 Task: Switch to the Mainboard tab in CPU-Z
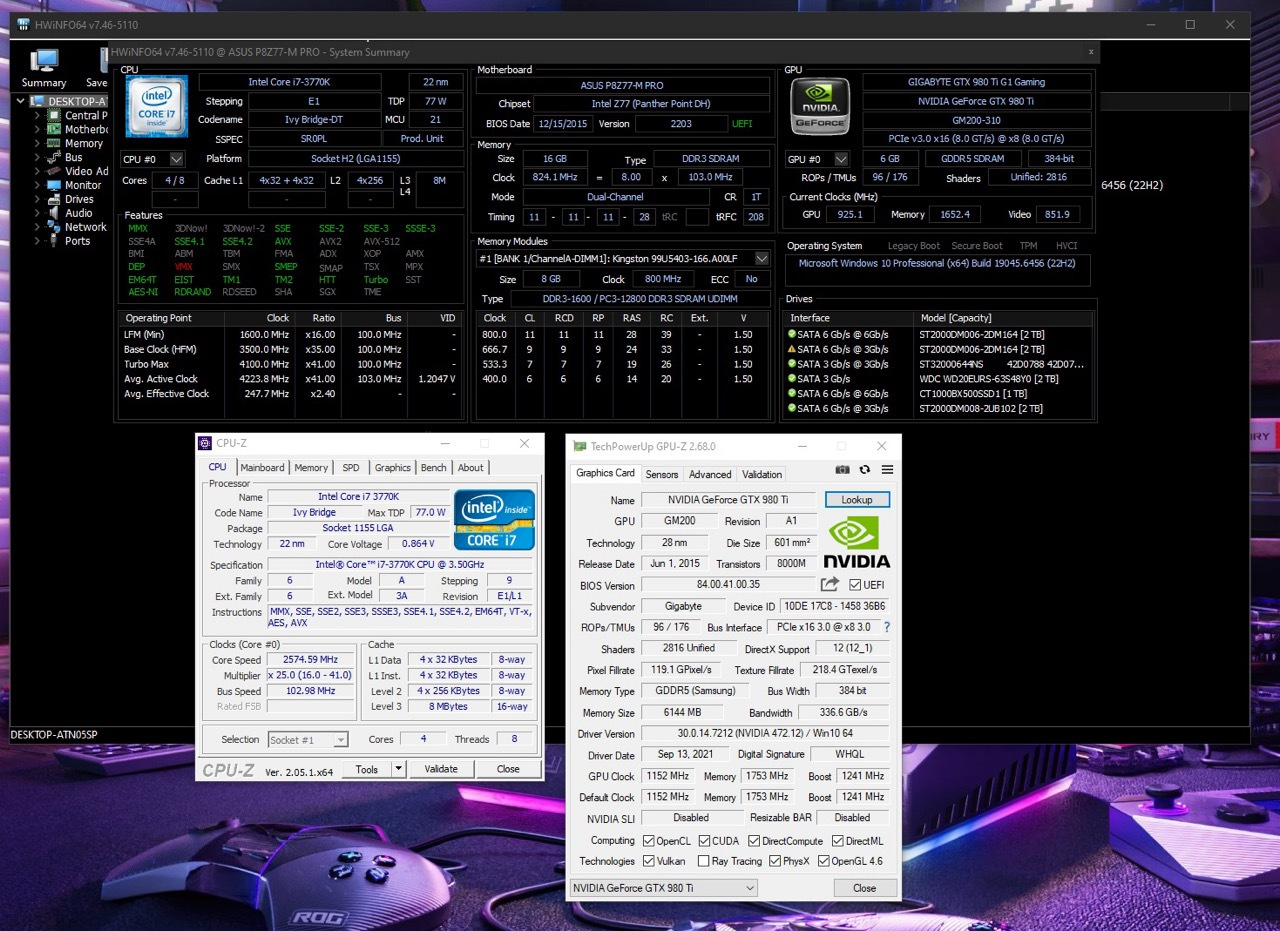point(262,467)
